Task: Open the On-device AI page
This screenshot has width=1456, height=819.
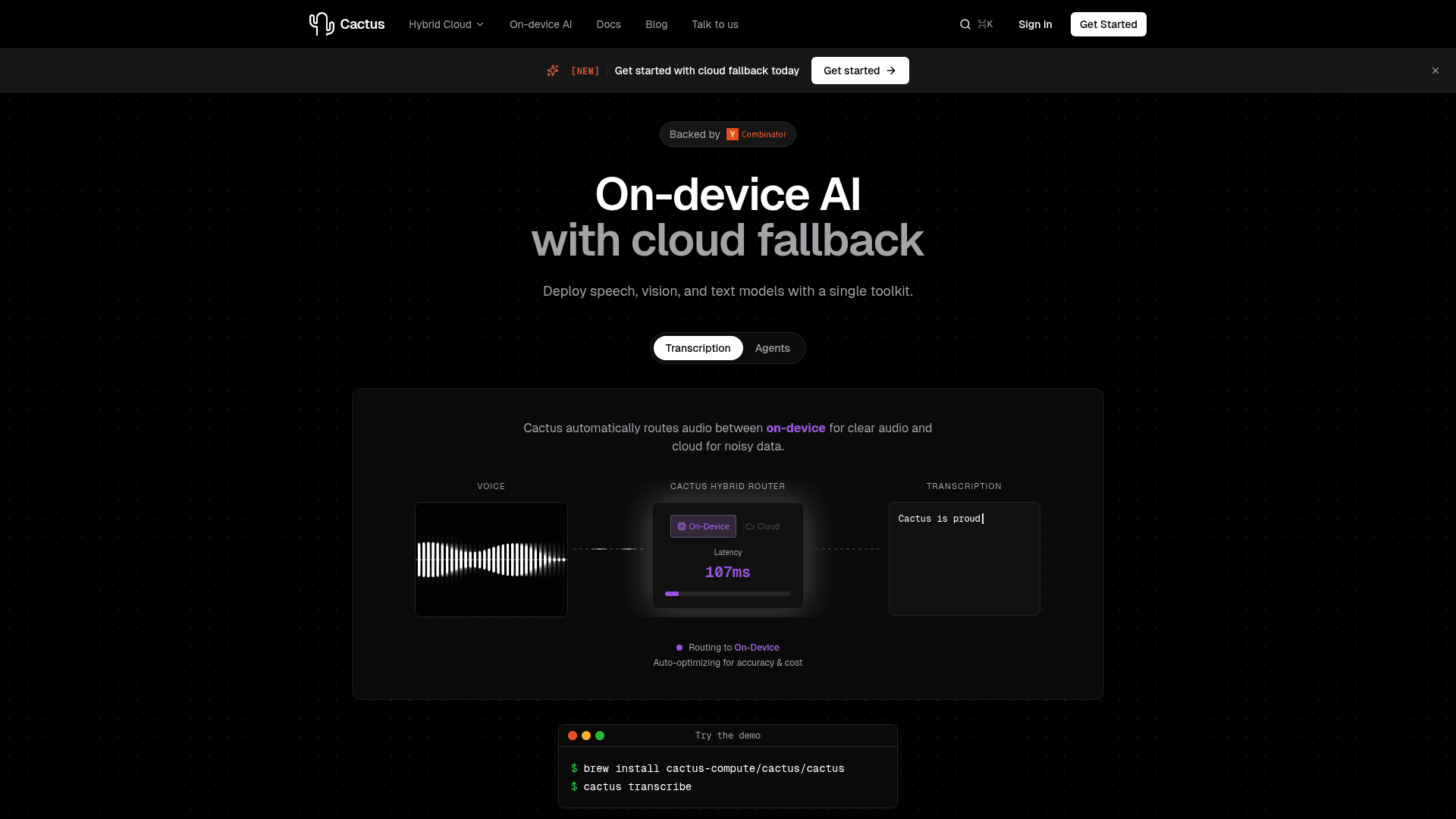Action: click(541, 24)
